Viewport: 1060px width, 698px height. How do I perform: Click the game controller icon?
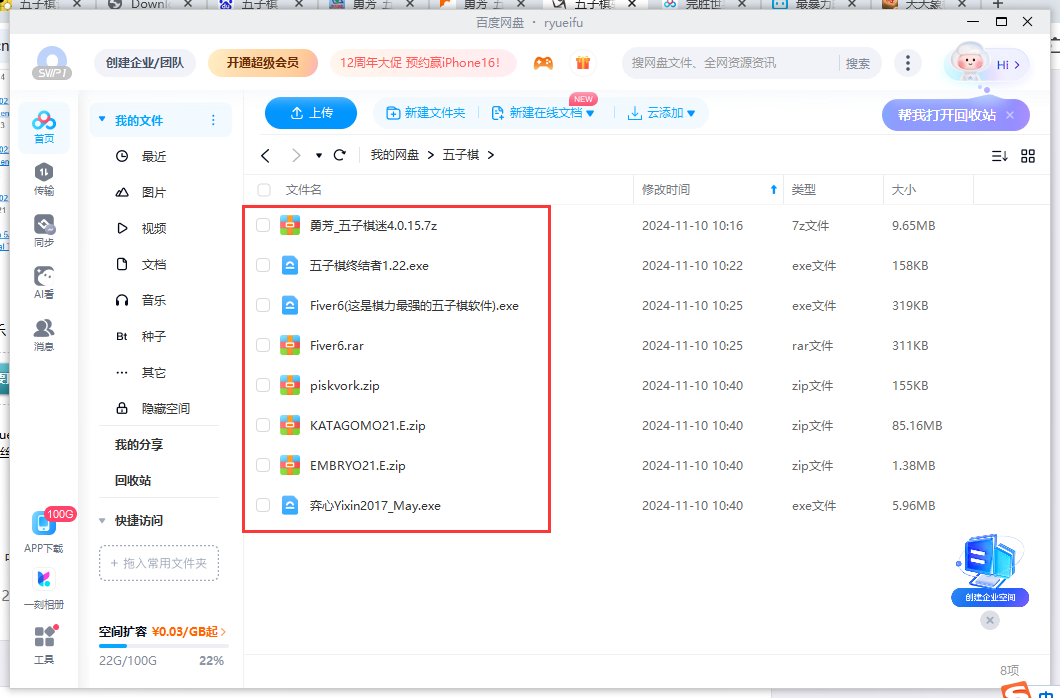click(x=543, y=63)
